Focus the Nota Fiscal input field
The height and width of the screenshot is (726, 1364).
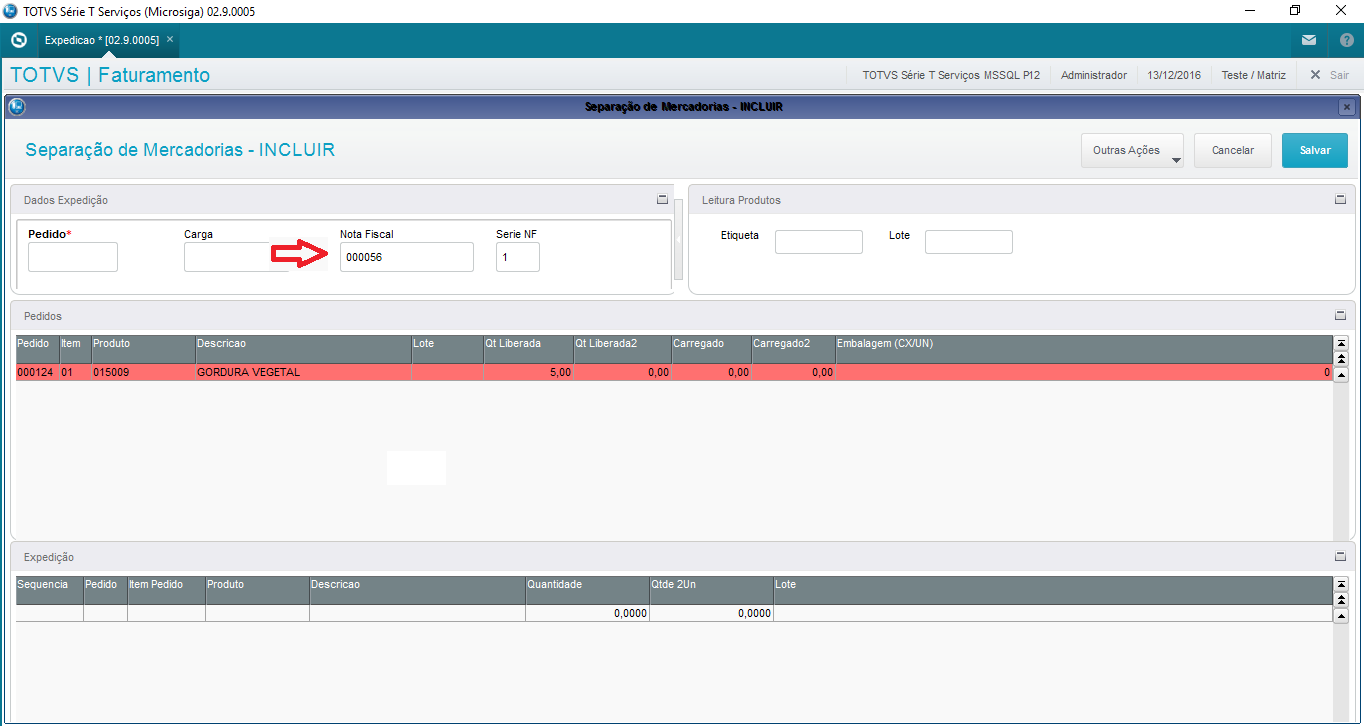click(x=406, y=257)
